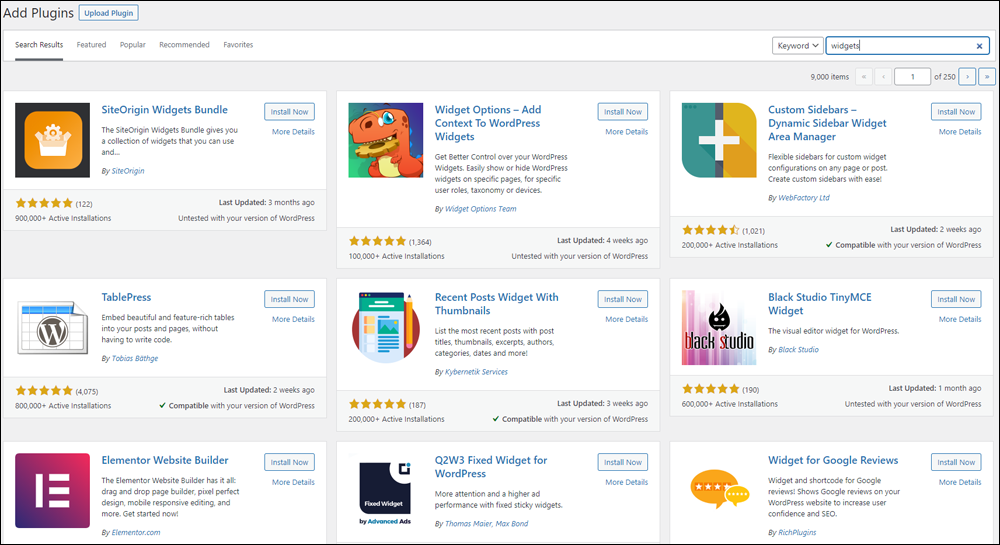Visit the Tobias Bäthge author link
Image resolution: width=1000 pixels, height=545 pixels.
[135, 358]
